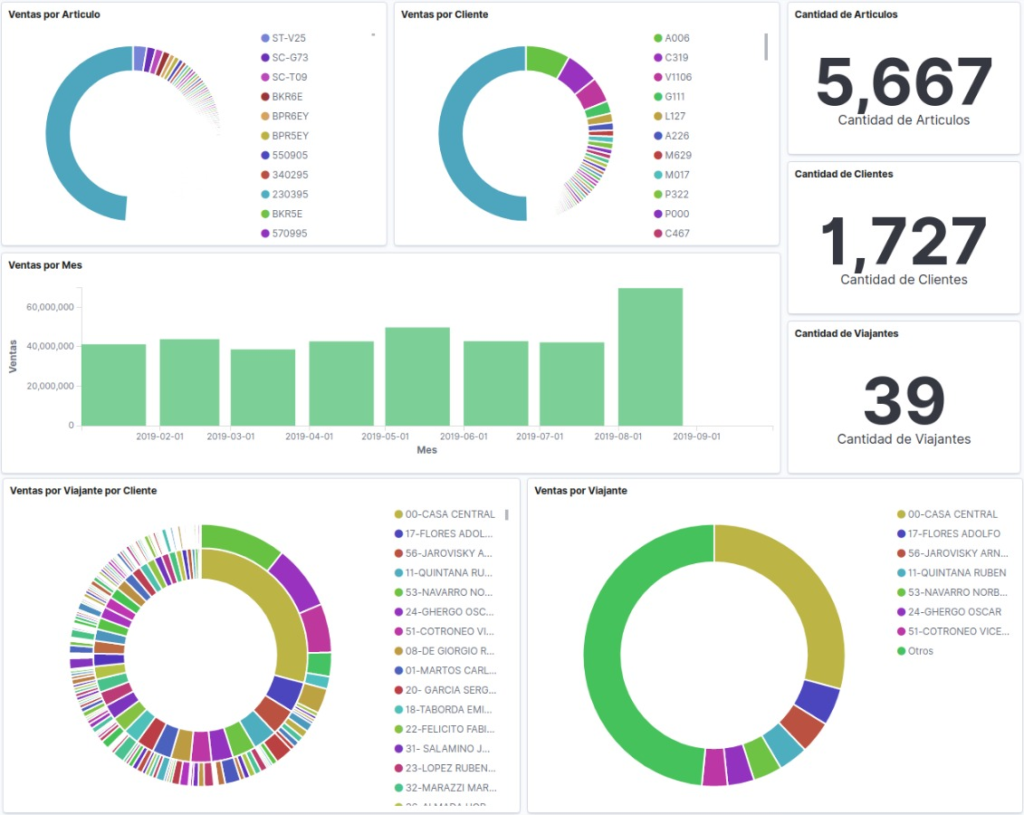The height and width of the screenshot is (815, 1024).
Task: Click the 39 Cantidad de Viajantes metric
Action: pos(904,400)
